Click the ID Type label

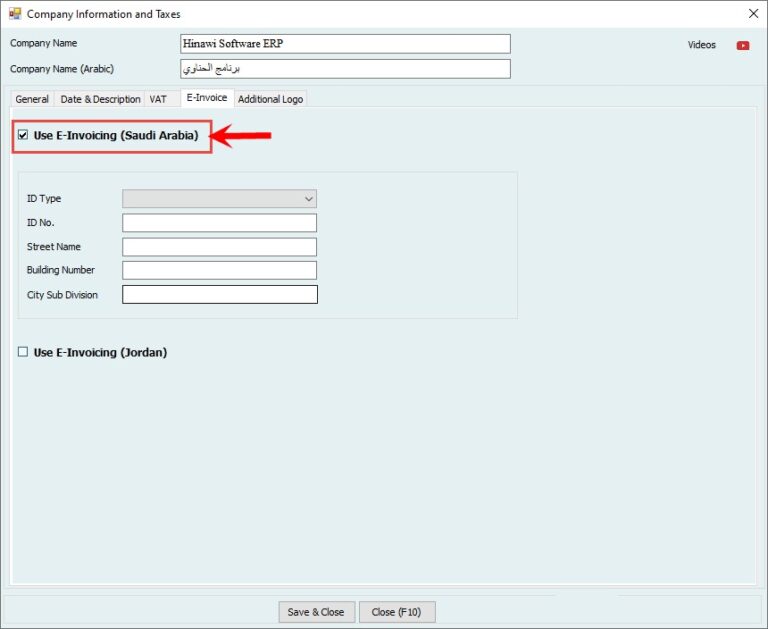(44, 198)
